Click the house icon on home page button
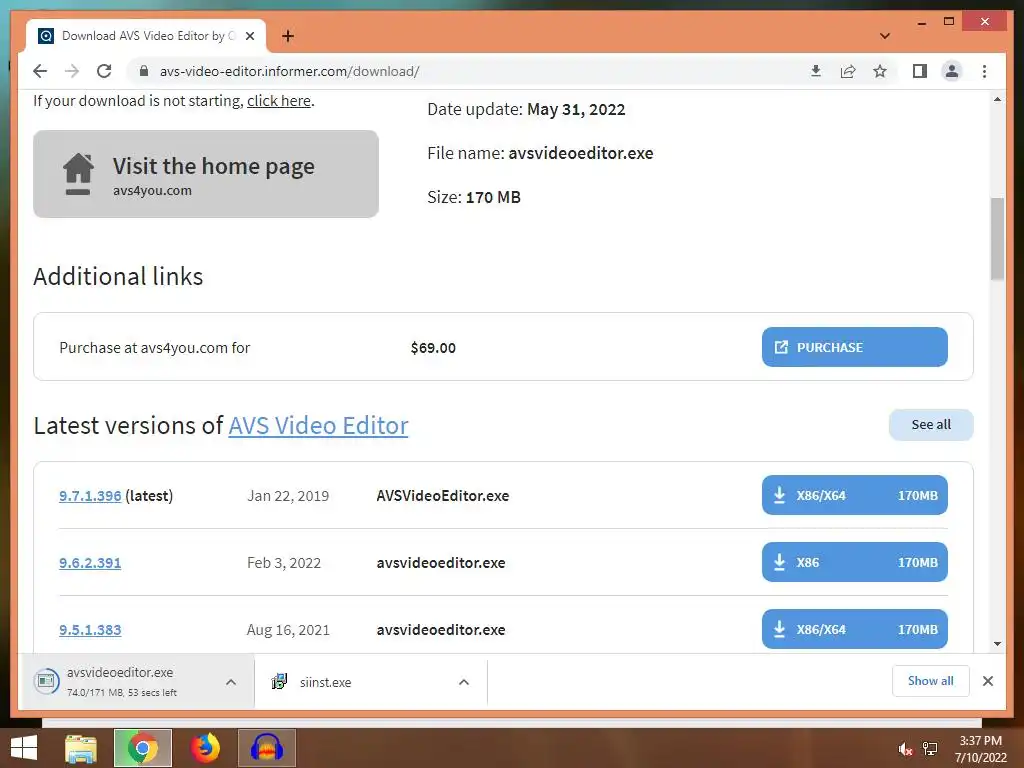 pyautogui.click(x=78, y=174)
